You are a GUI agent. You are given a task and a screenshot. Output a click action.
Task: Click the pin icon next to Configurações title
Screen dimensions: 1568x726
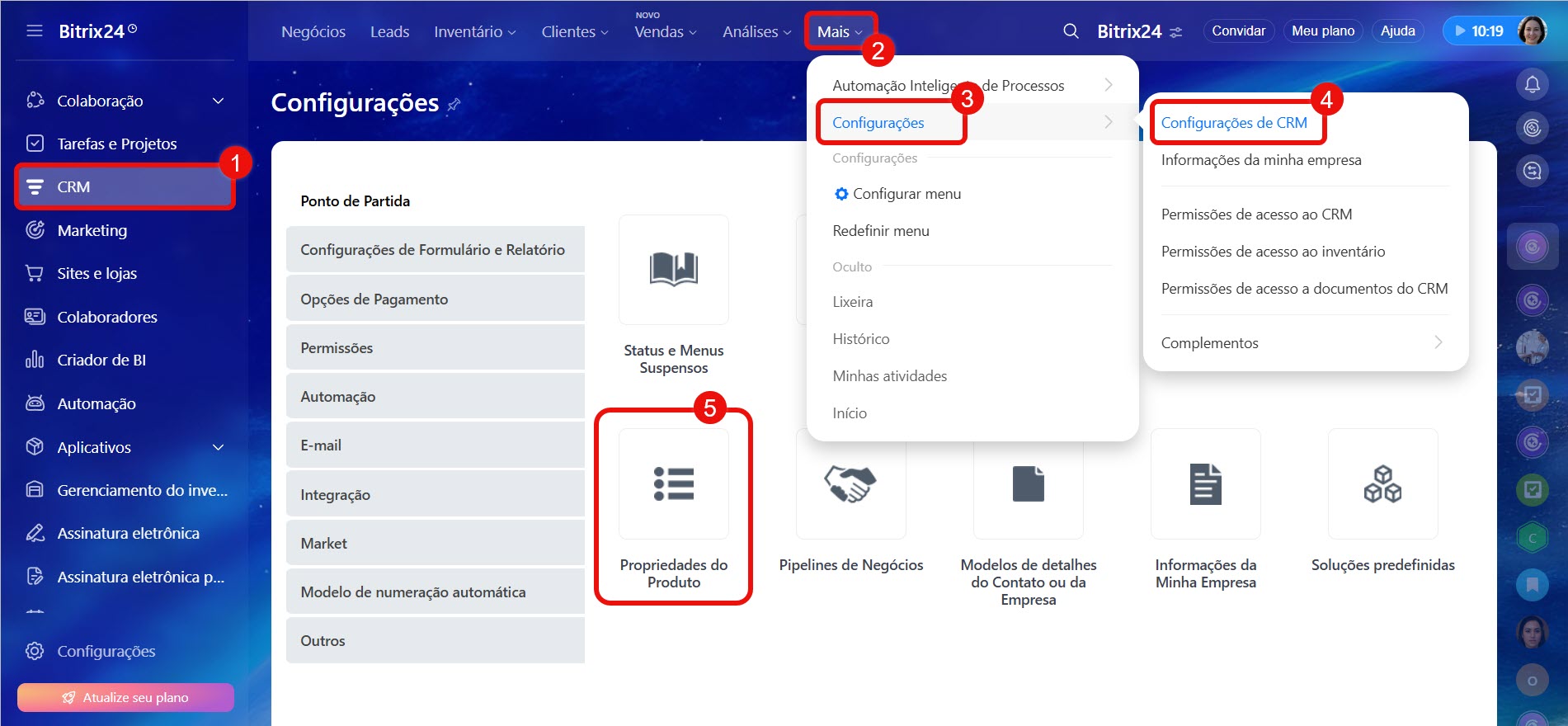pos(454,104)
